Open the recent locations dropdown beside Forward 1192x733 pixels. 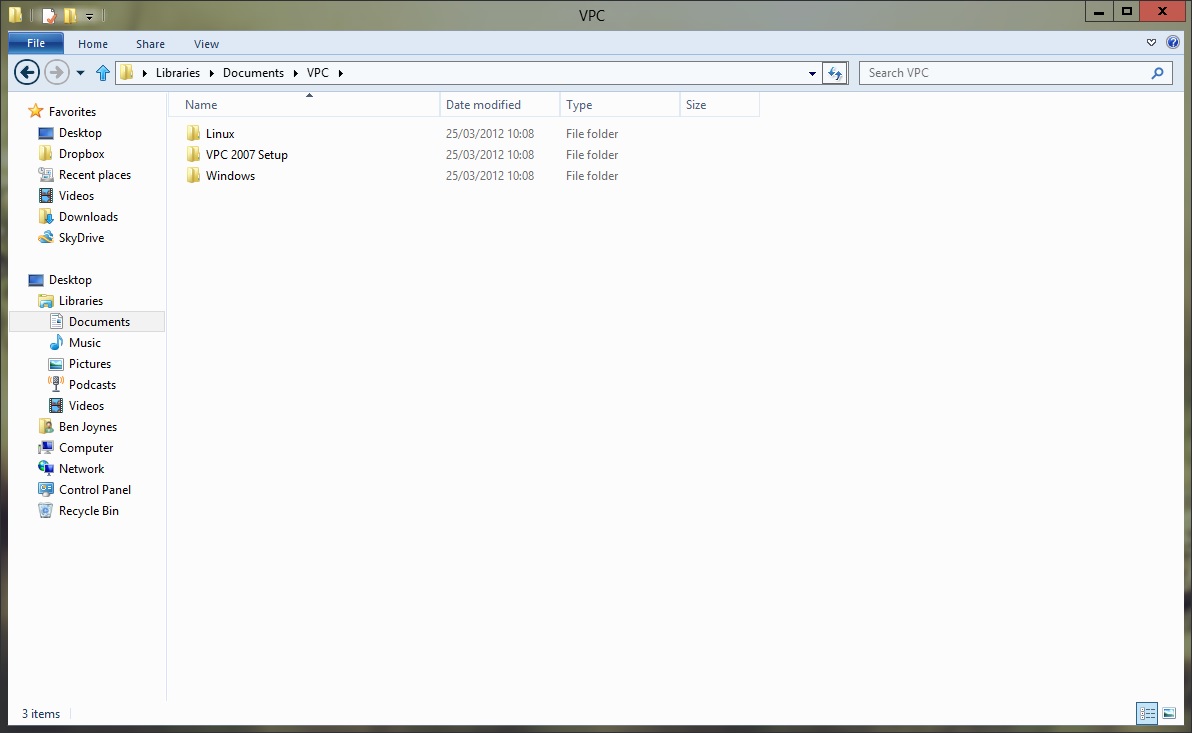coord(80,73)
